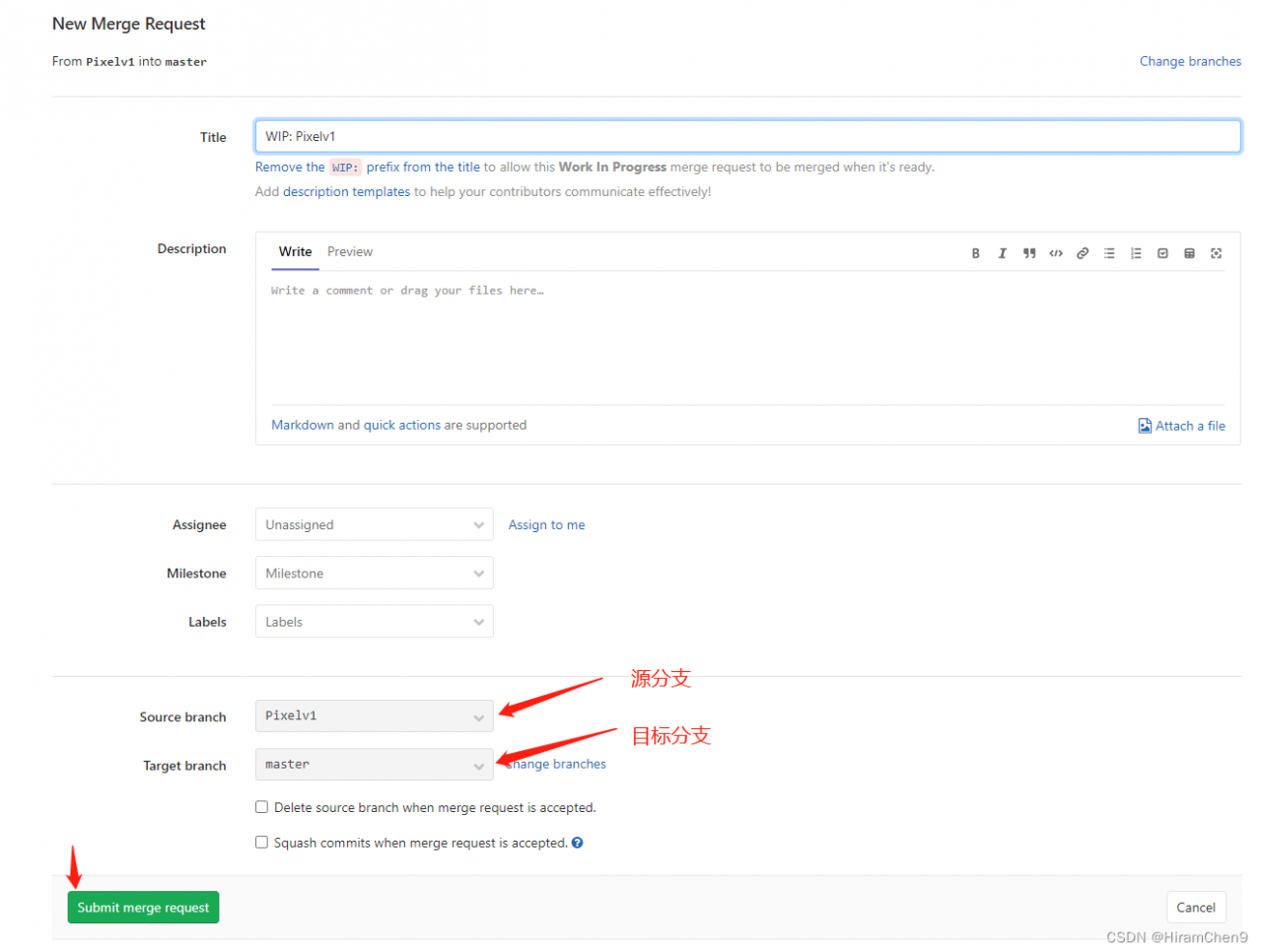This screenshot has height=952, width=1262.
Task: Click the title input field
Action: (747, 136)
